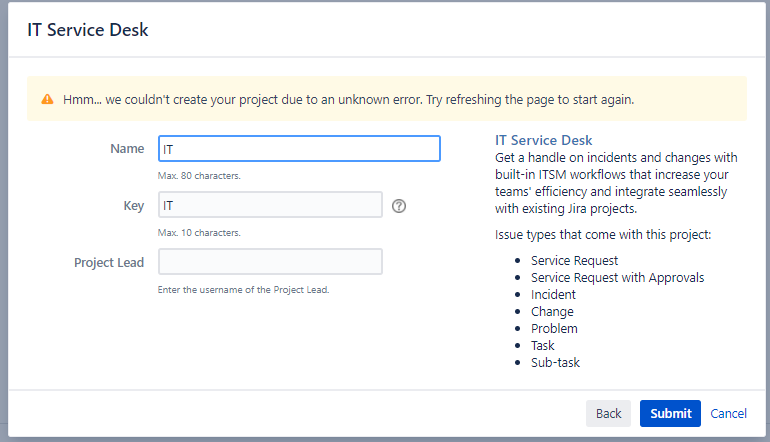Screen dimensions: 770x442
Task: Focus the Name input field
Action: [299, 148]
